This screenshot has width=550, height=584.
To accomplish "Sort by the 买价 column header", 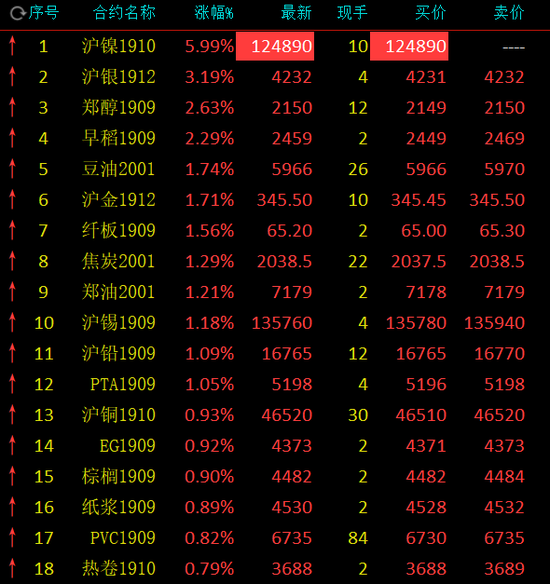I will (x=430, y=13).
